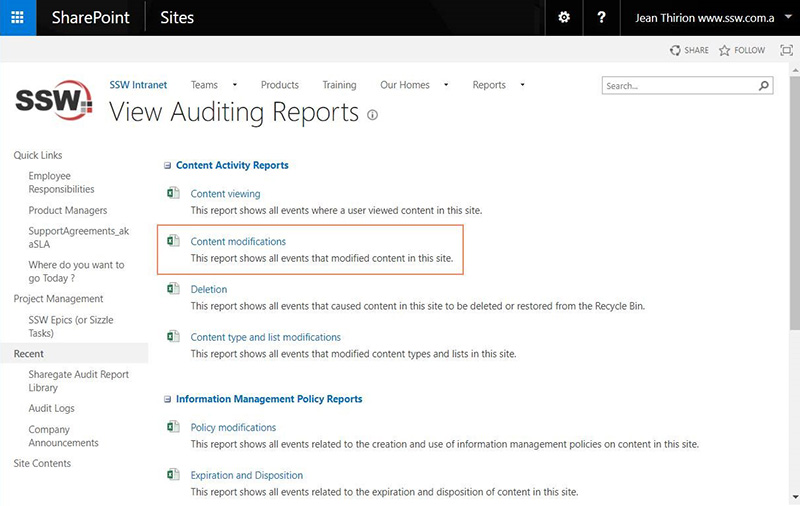Viewport: 800px width, 506px height.
Task: Open the settings gear menu
Action: (x=564, y=18)
